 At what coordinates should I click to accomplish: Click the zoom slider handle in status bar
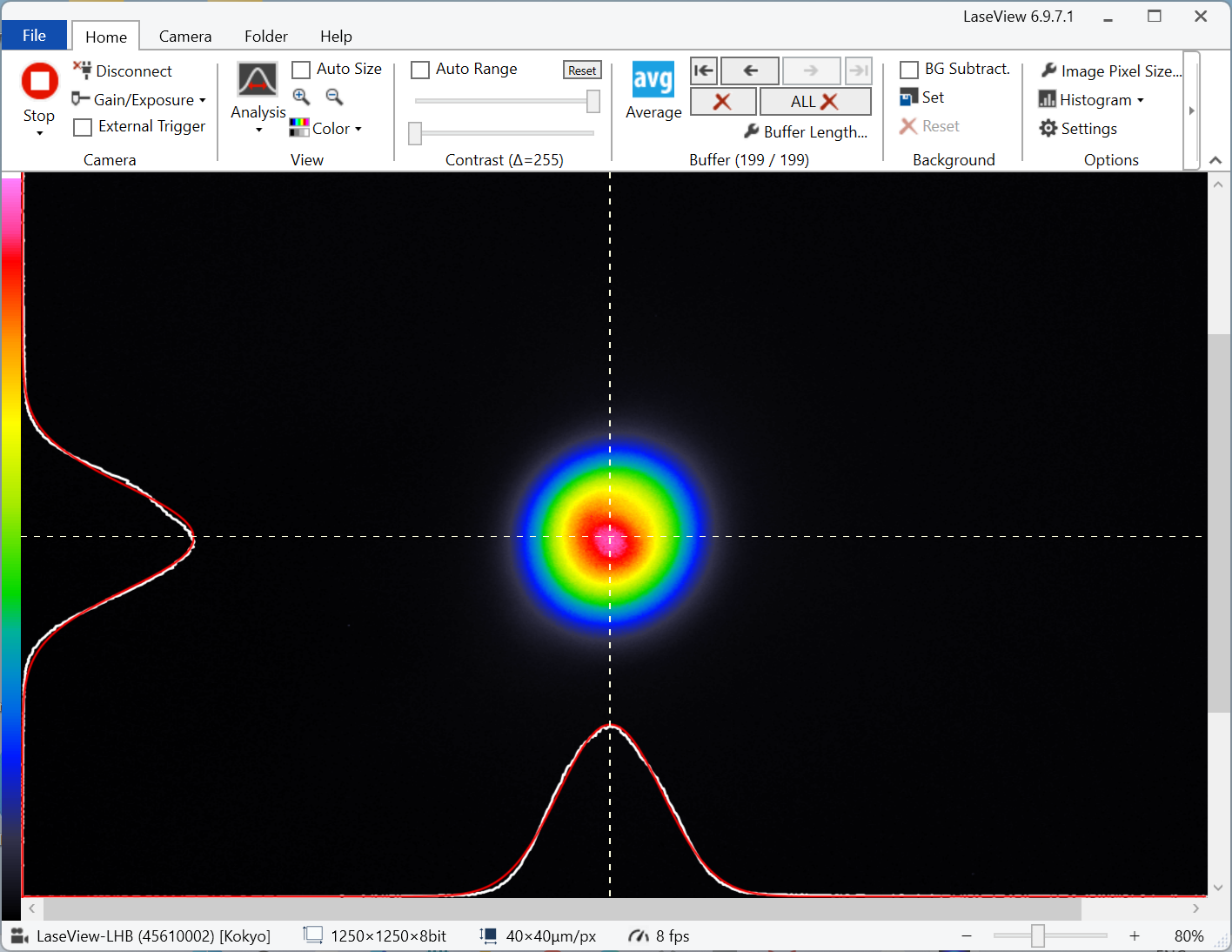click(x=1037, y=936)
